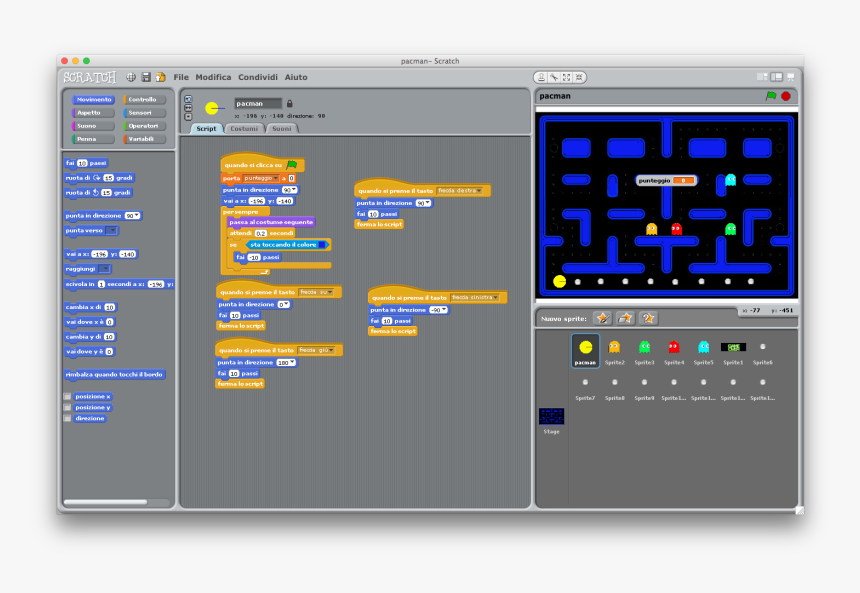Set rotation style to can rotate

coord(188,99)
